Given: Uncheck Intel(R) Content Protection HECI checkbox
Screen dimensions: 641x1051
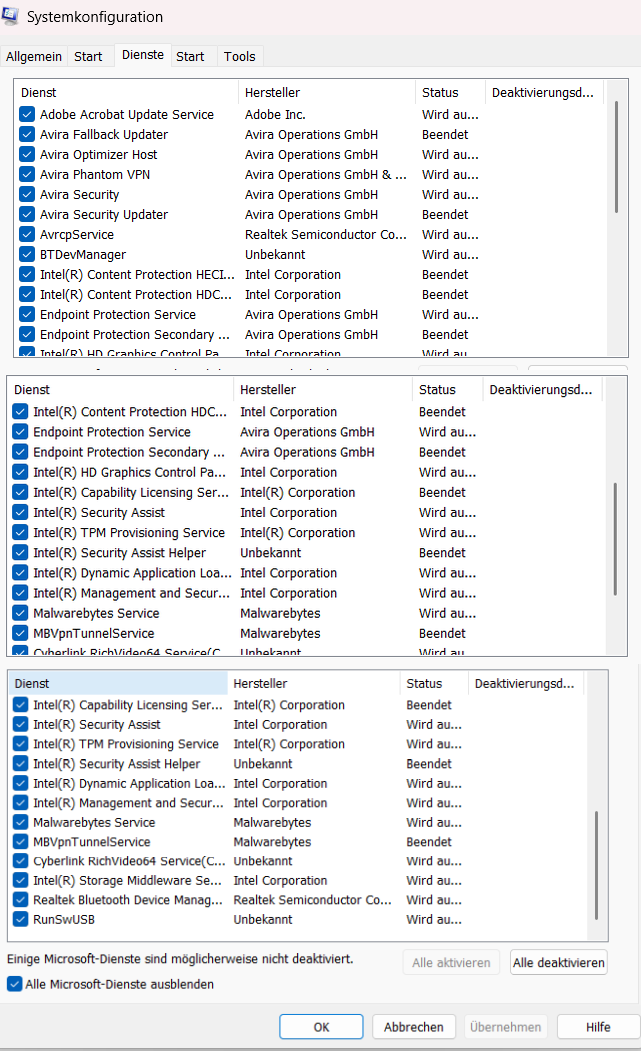Looking at the screenshot, I should [27, 275].
